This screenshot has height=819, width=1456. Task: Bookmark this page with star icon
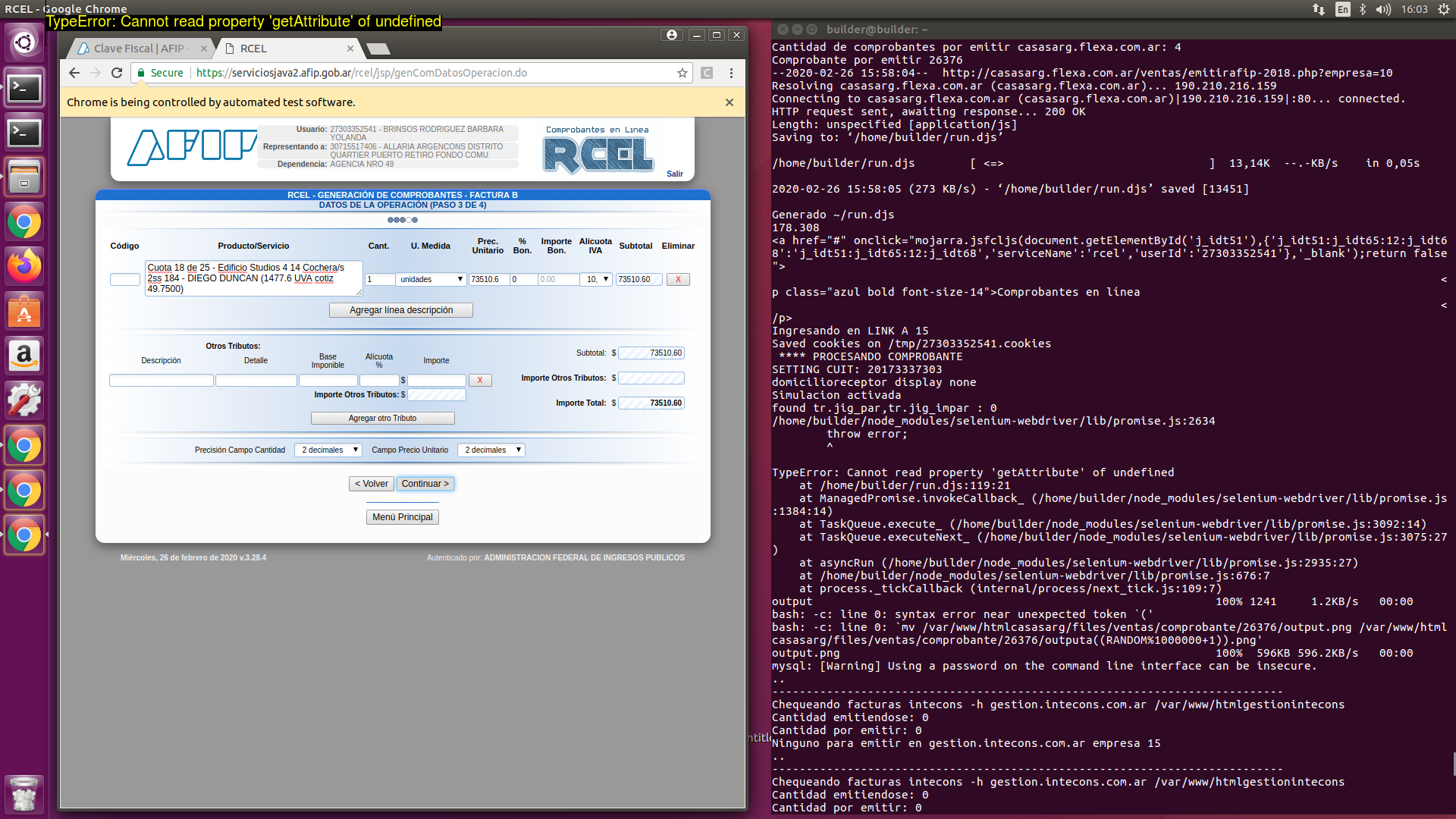point(682,73)
